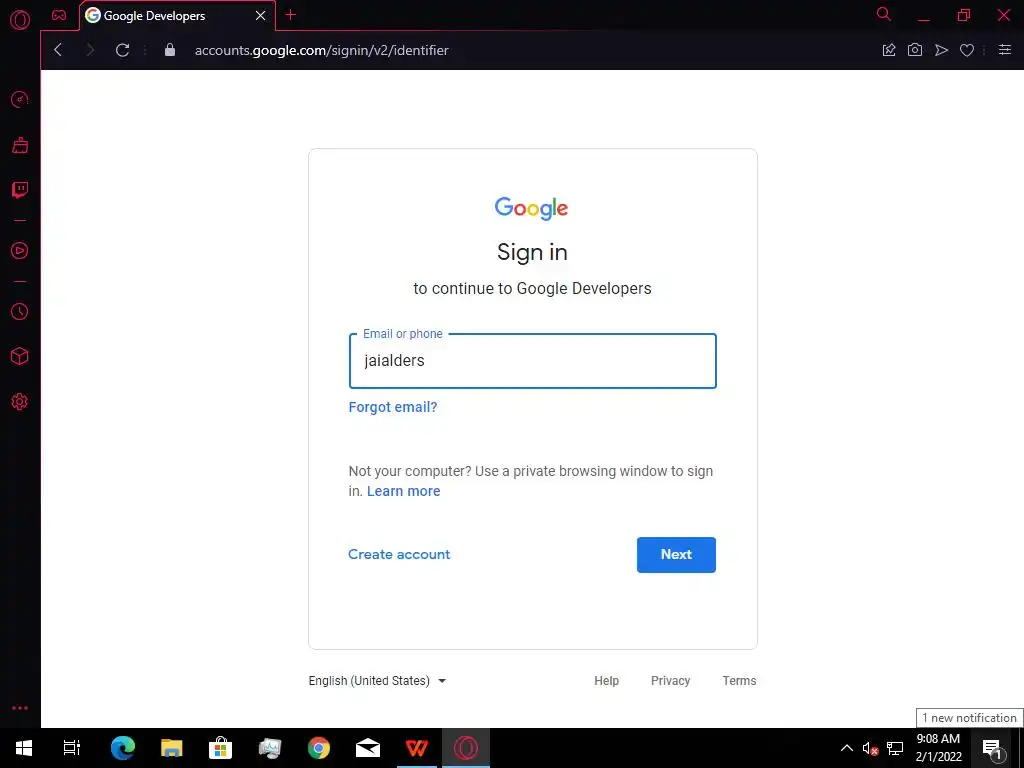This screenshot has width=1024, height=768.
Task: Take a snapshot with the camera icon
Action: tap(915, 50)
